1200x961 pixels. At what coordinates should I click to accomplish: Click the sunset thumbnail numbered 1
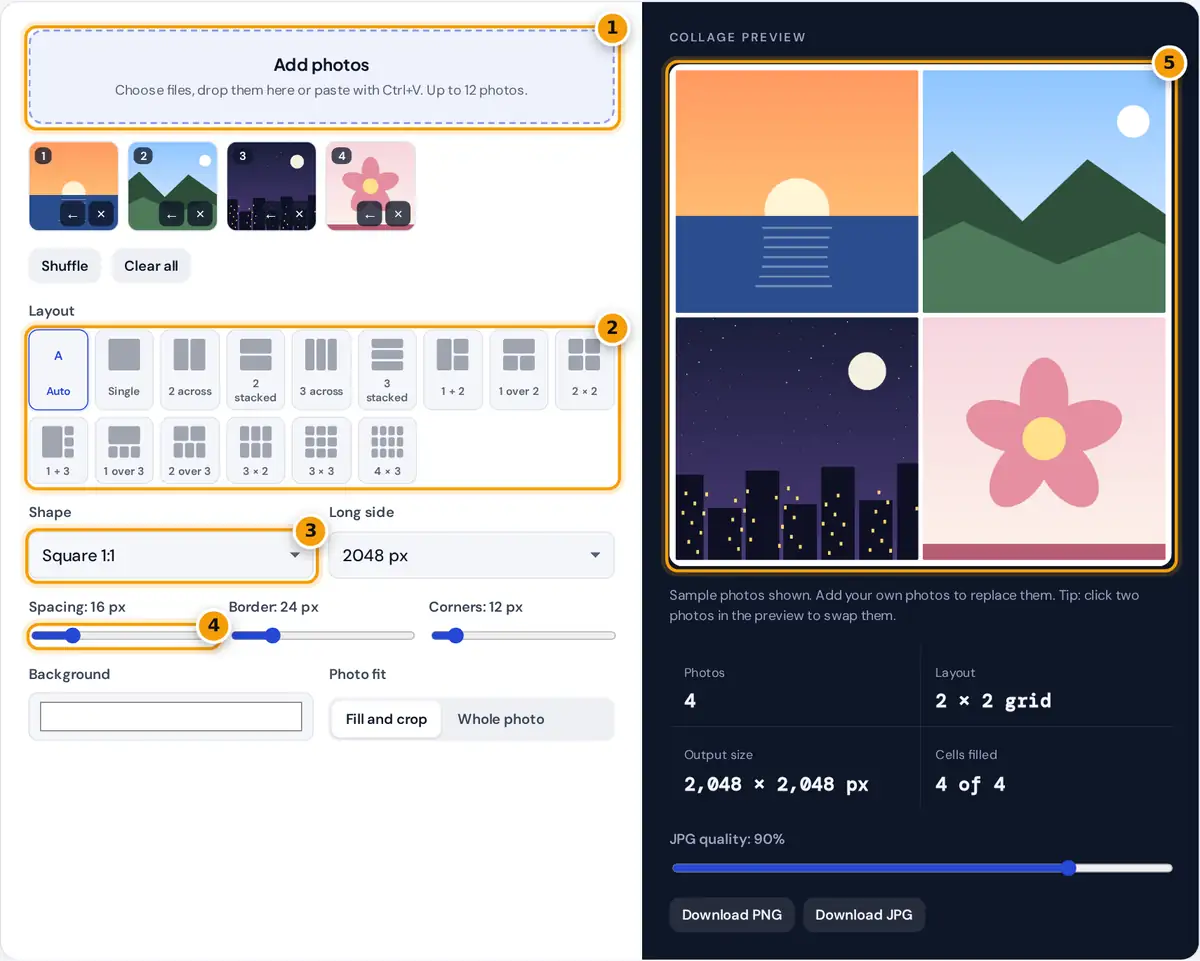click(x=73, y=186)
